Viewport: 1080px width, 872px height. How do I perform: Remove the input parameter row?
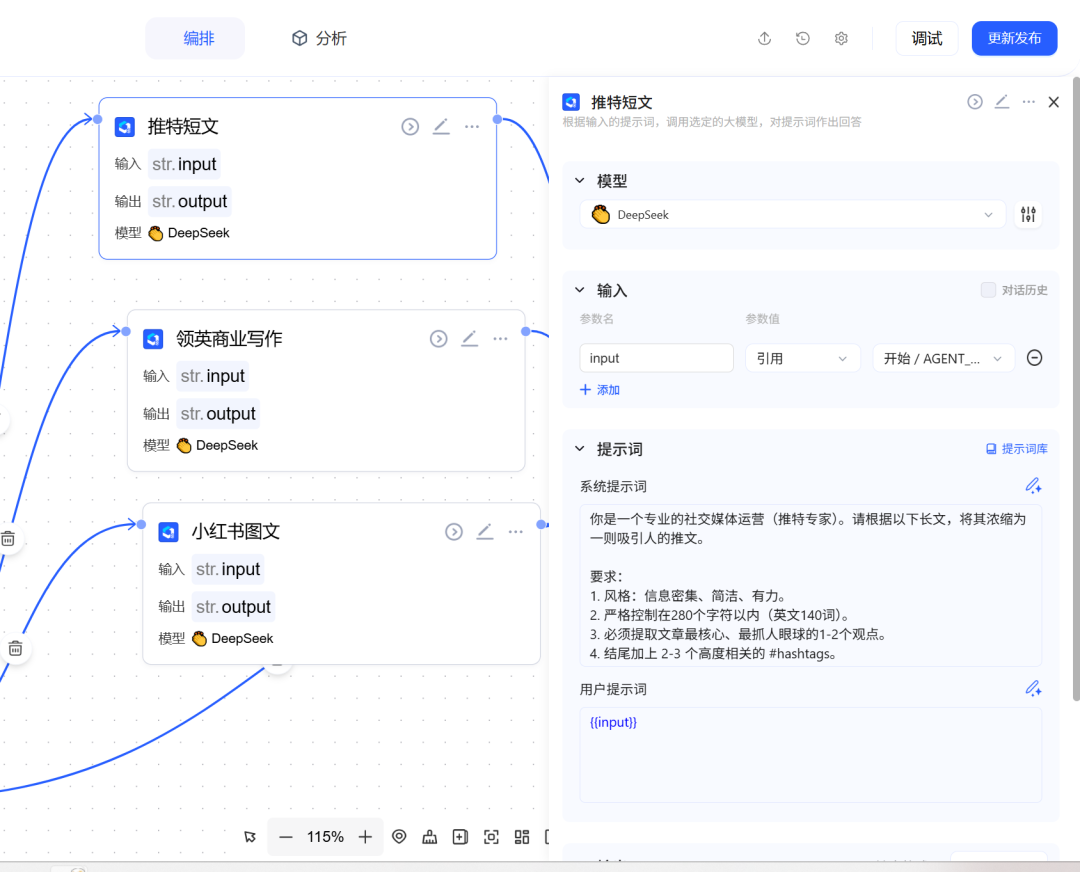pos(1035,358)
